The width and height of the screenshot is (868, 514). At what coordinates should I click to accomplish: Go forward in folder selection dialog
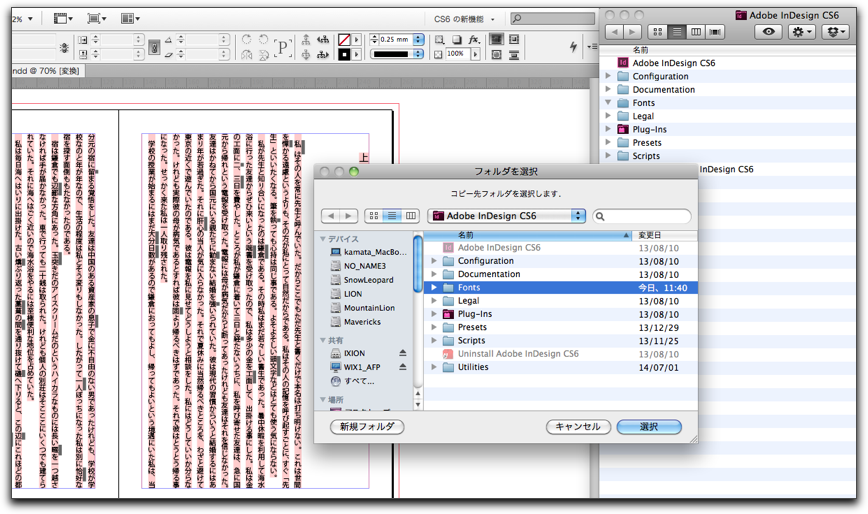coord(348,216)
